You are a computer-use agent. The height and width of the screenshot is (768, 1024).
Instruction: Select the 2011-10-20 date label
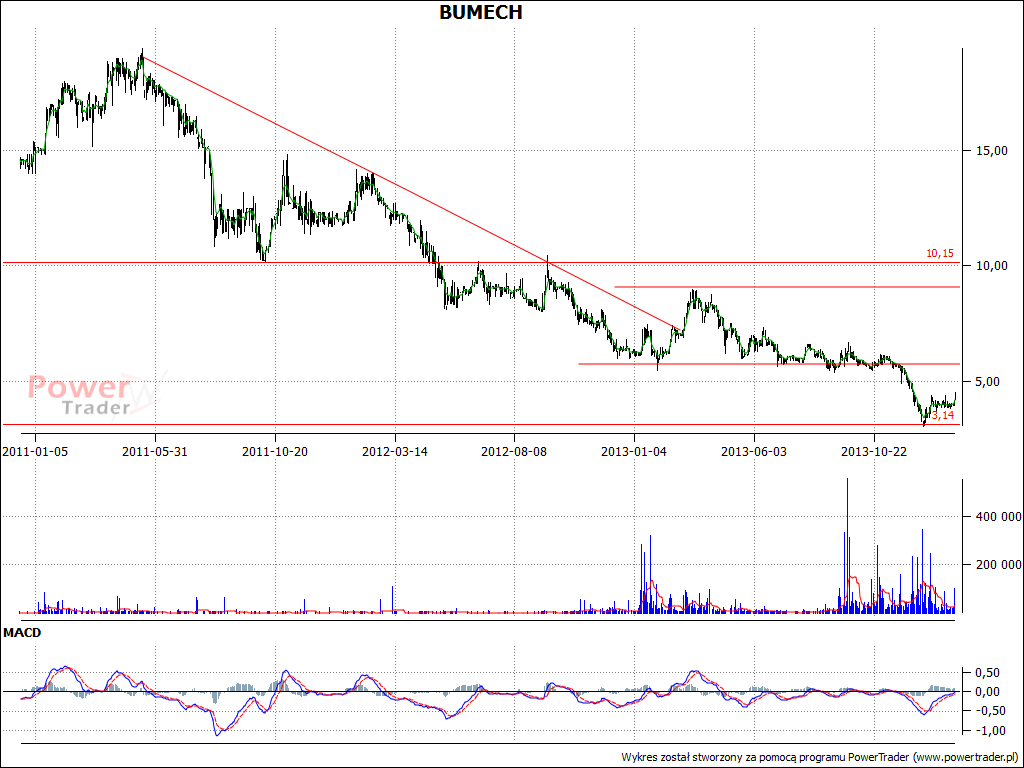(x=275, y=451)
